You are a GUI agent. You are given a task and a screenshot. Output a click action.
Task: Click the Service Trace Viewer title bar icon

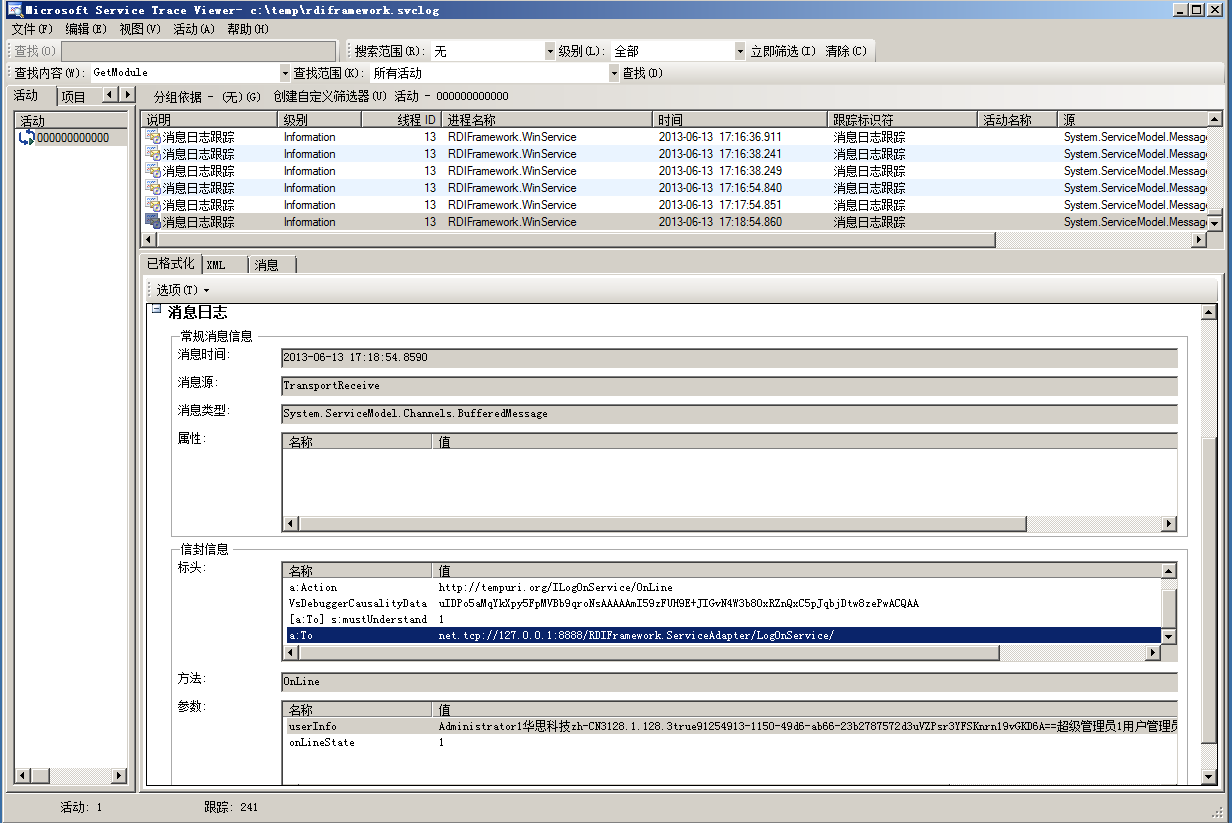(12, 10)
